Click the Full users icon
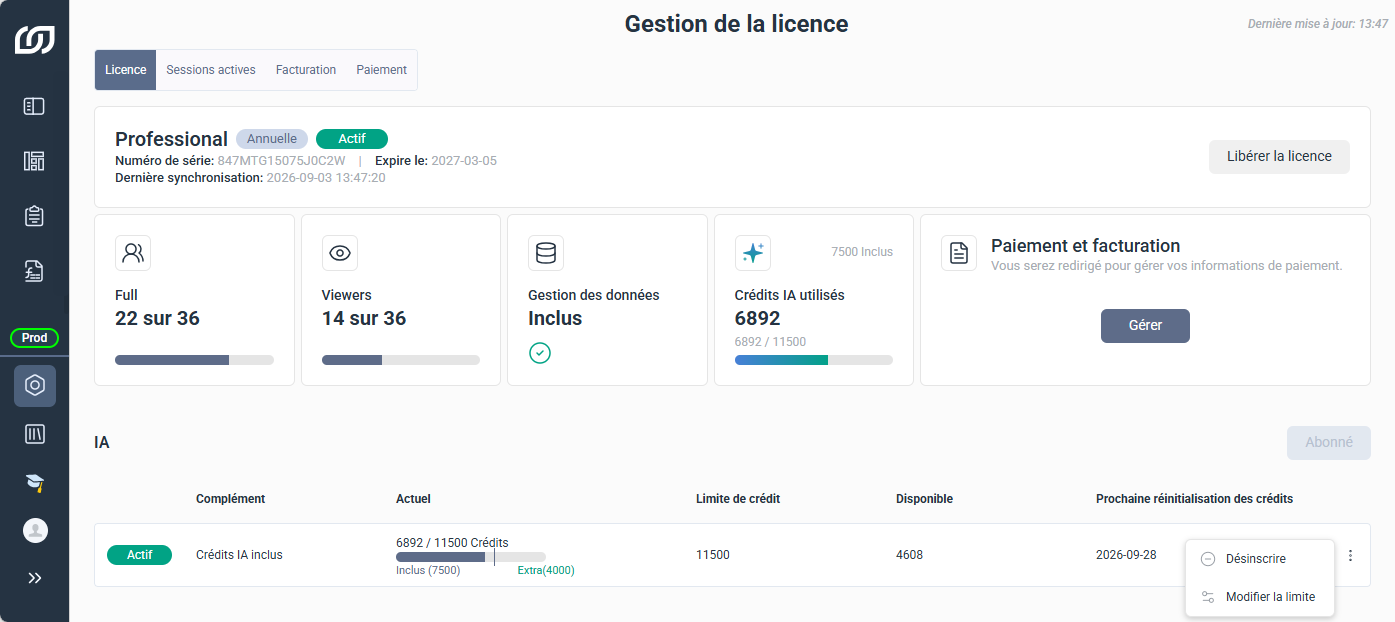This screenshot has height=622, width=1395. (133, 253)
